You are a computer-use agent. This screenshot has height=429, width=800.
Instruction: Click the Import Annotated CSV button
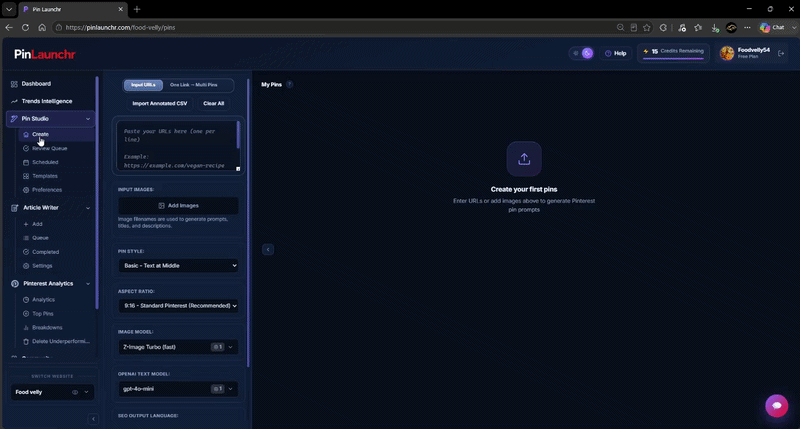coord(160,104)
